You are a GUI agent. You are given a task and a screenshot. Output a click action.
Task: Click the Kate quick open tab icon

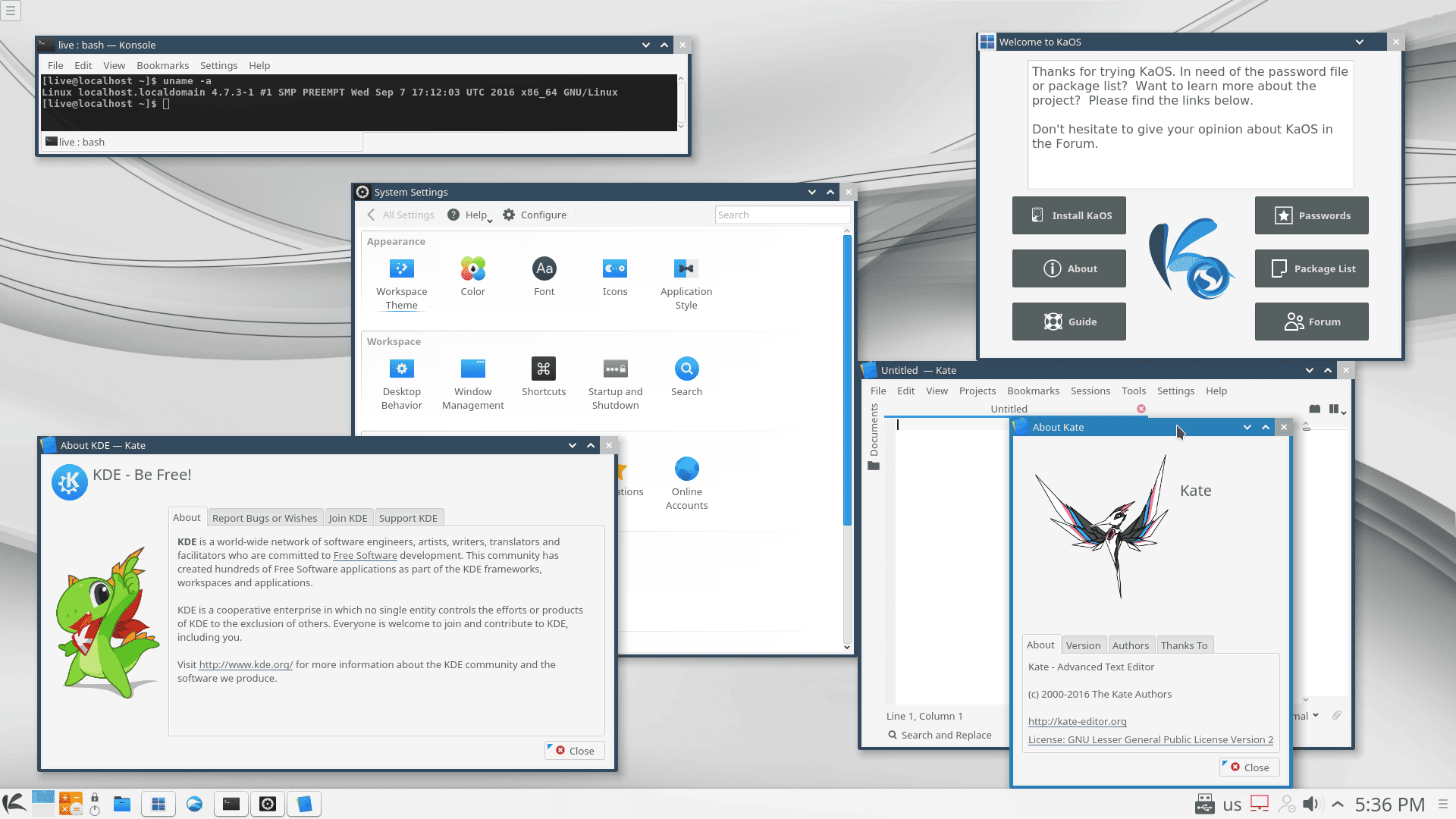click(1315, 409)
